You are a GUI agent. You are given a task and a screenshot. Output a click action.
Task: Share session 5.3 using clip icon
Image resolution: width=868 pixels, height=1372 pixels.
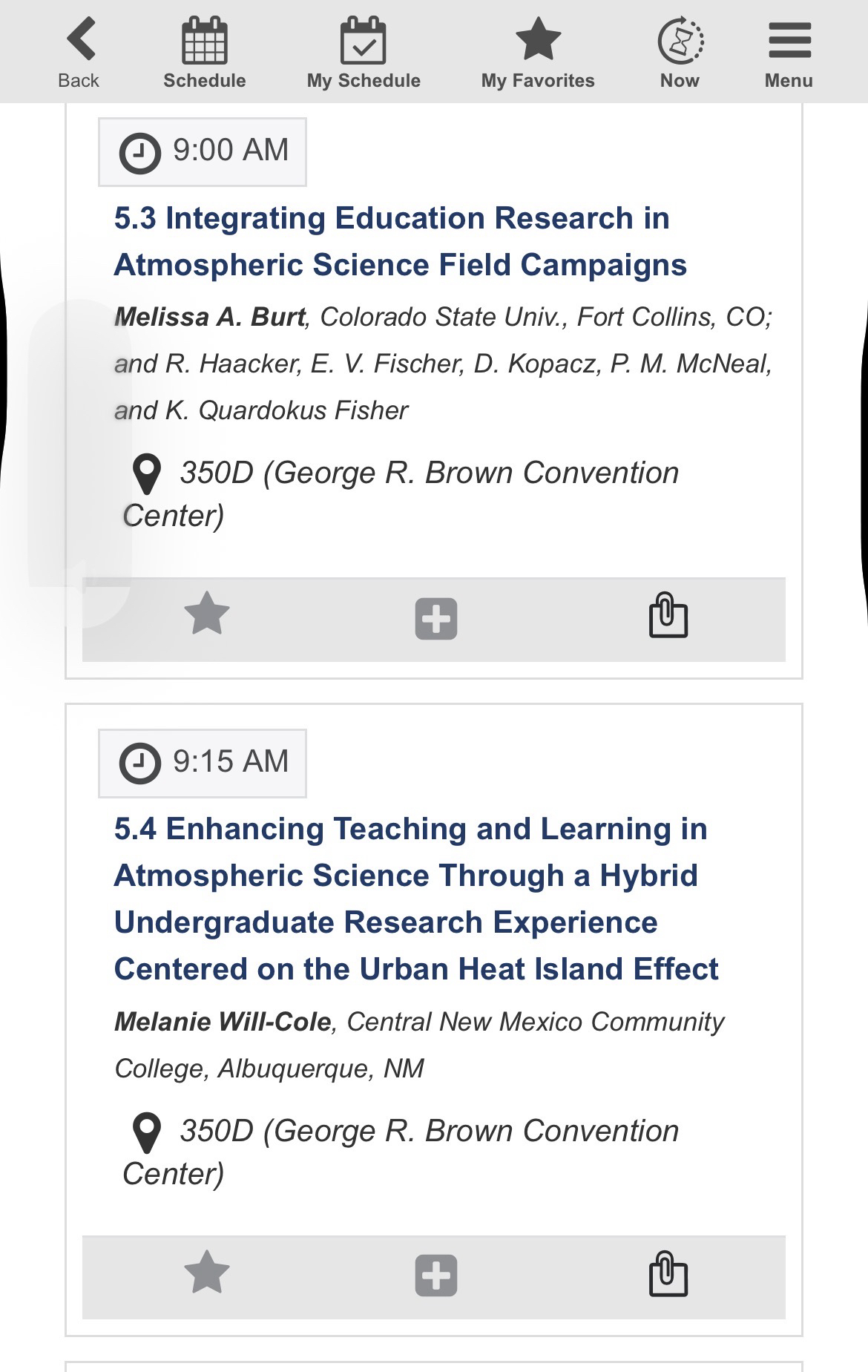[x=668, y=615]
